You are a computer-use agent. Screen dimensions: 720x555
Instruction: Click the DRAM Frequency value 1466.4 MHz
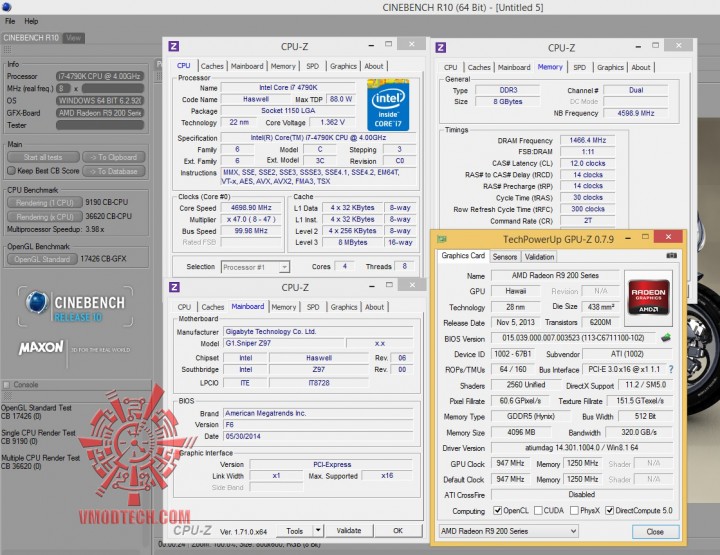(x=587, y=140)
